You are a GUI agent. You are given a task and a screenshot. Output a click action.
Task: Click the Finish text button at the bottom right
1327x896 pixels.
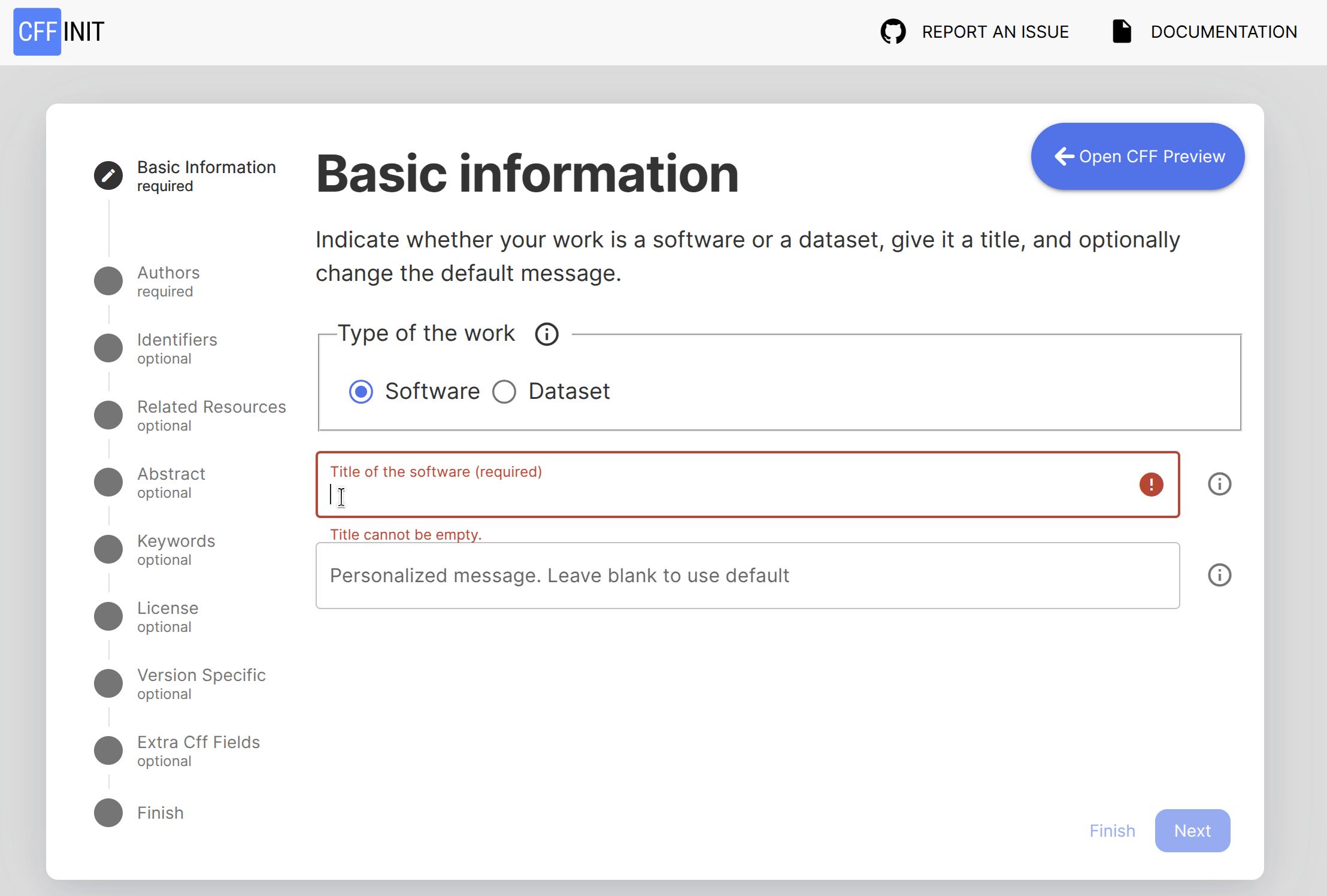coord(1112,831)
